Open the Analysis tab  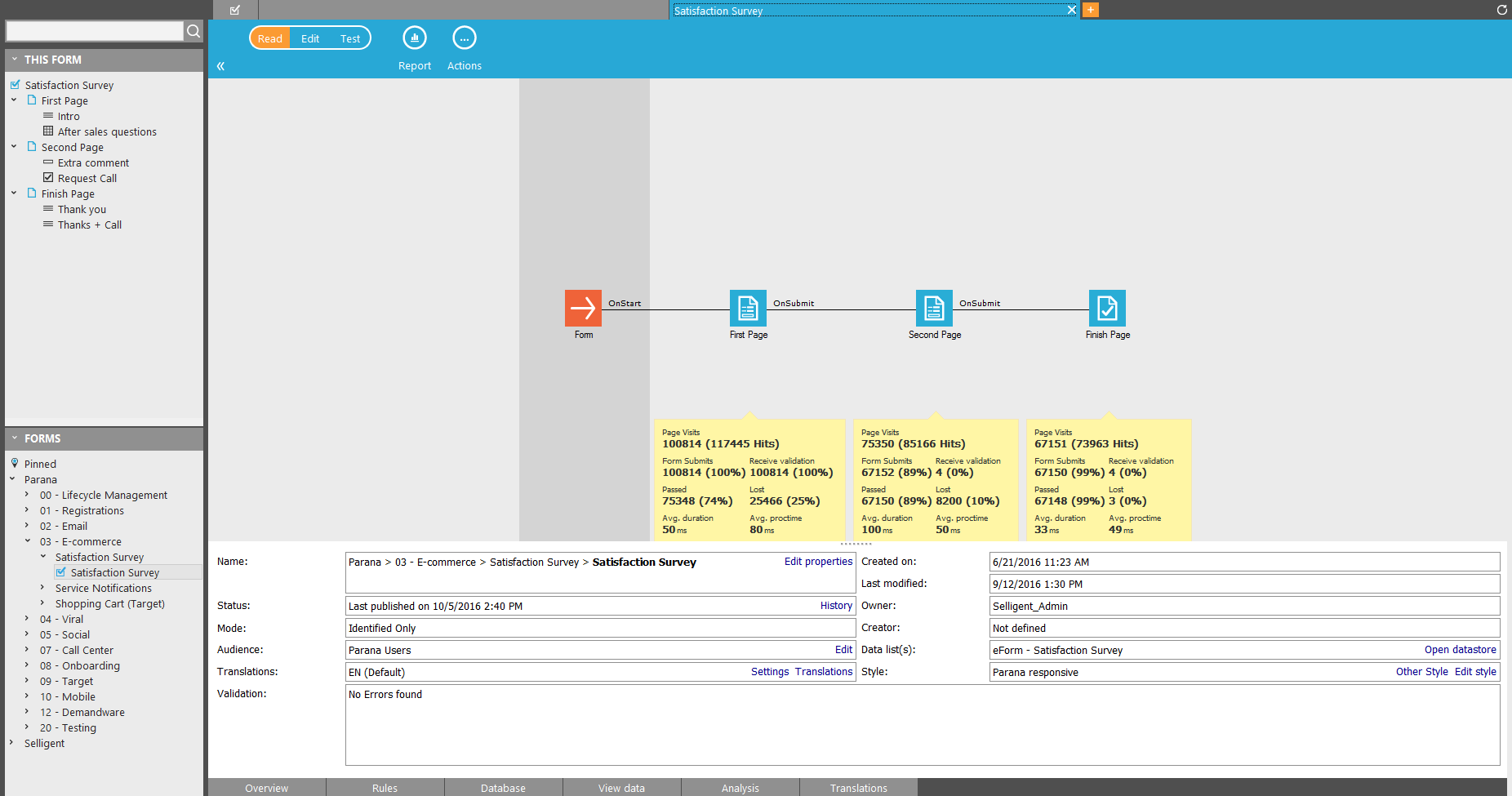click(x=740, y=788)
